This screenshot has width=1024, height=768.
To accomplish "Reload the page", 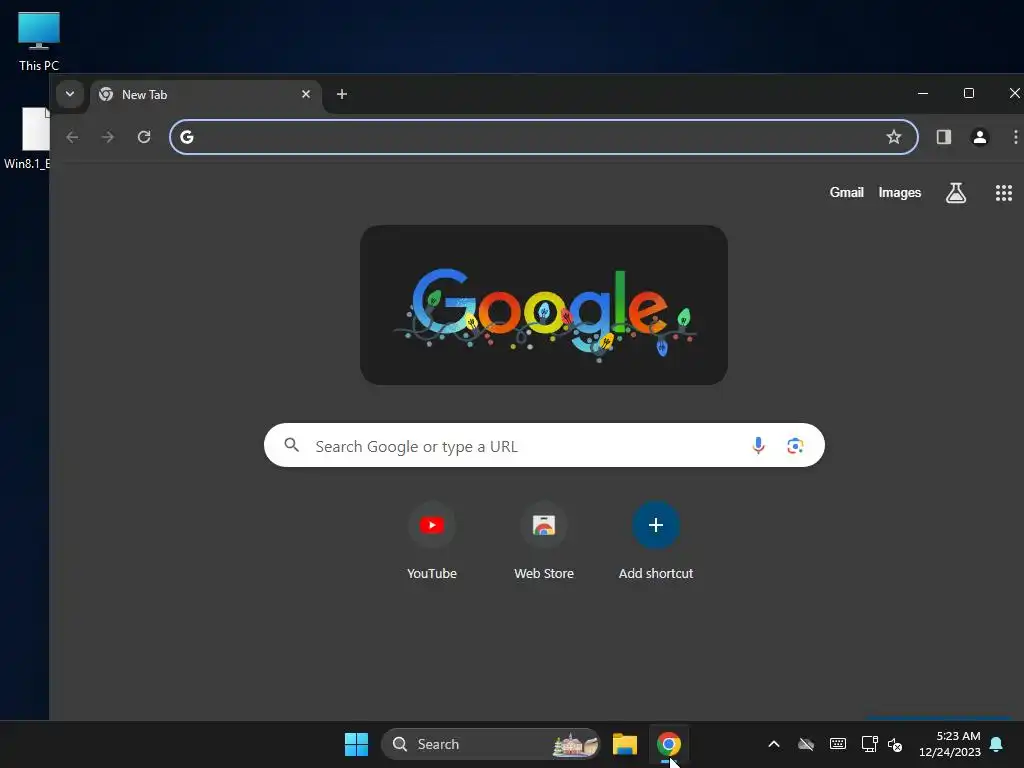I will (x=144, y=137).
